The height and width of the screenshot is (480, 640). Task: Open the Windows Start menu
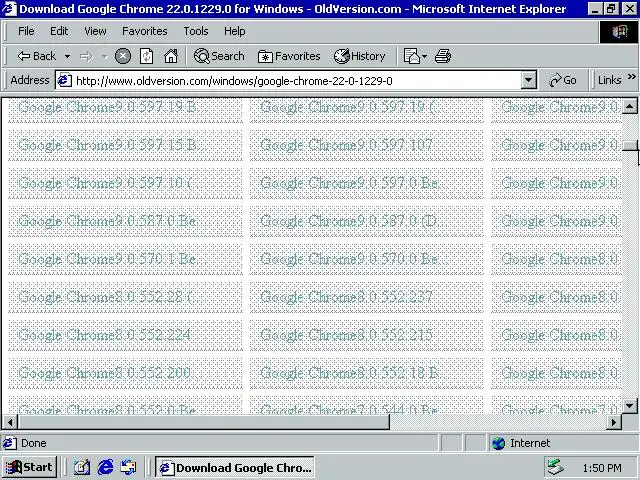click(x=29, y=467)
